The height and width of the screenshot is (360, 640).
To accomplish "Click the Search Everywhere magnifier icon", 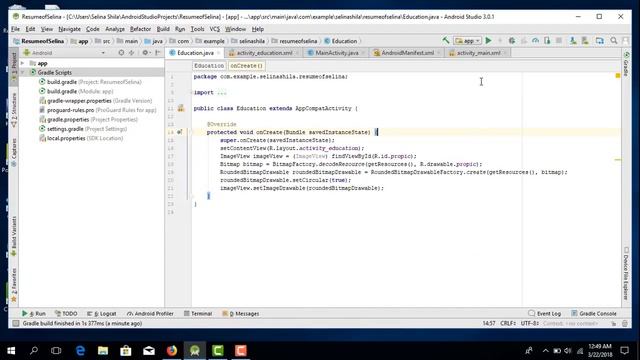I will pos(613,41).
